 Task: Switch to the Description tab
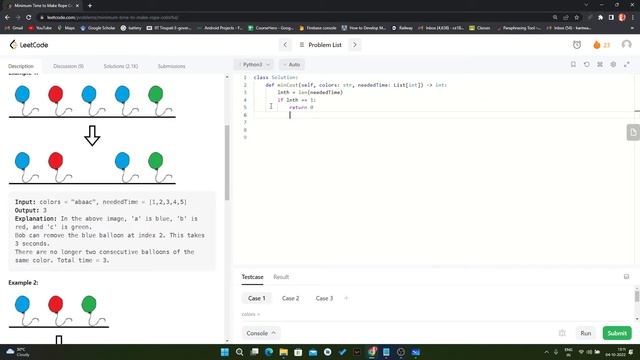(21, 66)
